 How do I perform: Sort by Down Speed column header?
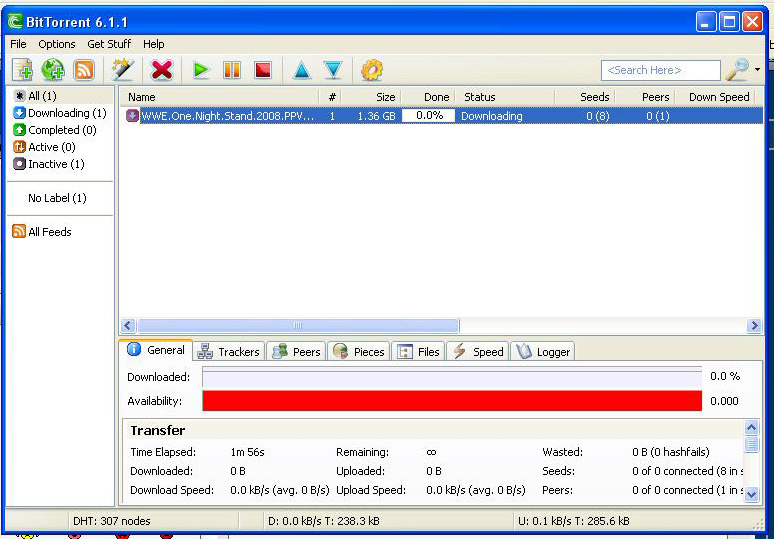[x=716, y=97]
